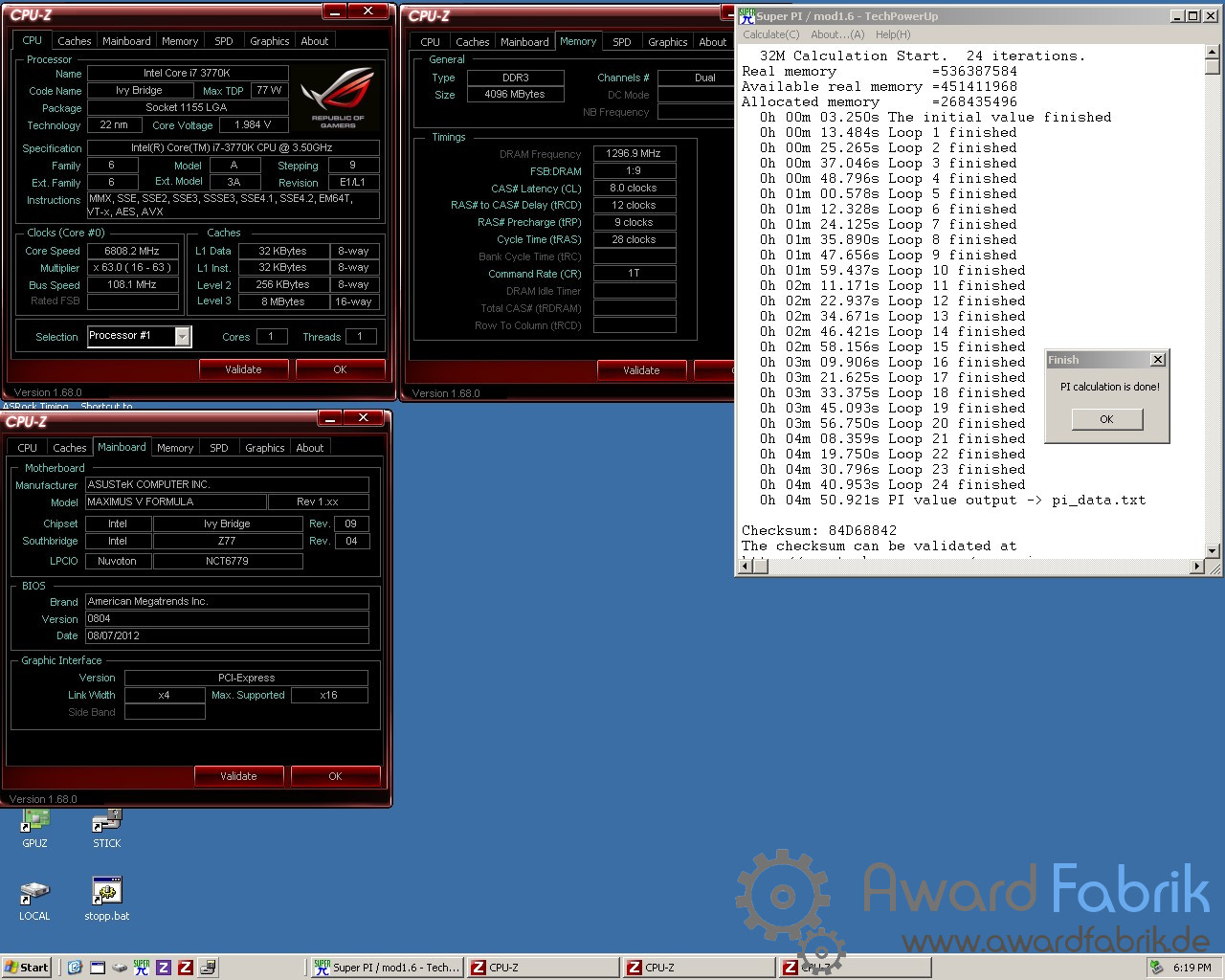Click the Super PI title bar icon
Screen dimensions: 1225x980
(x=746, y=15)
